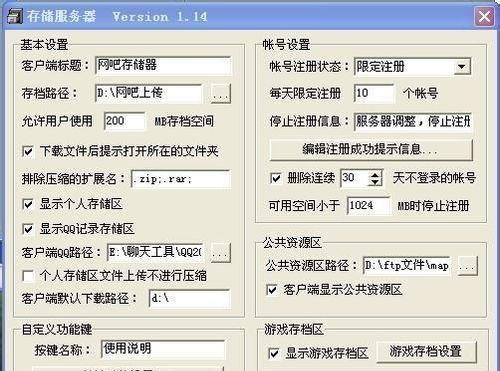Toggle 显示游戏存档区 checkbox
Viewport: 500px width, 371px height.
point(274,353)
